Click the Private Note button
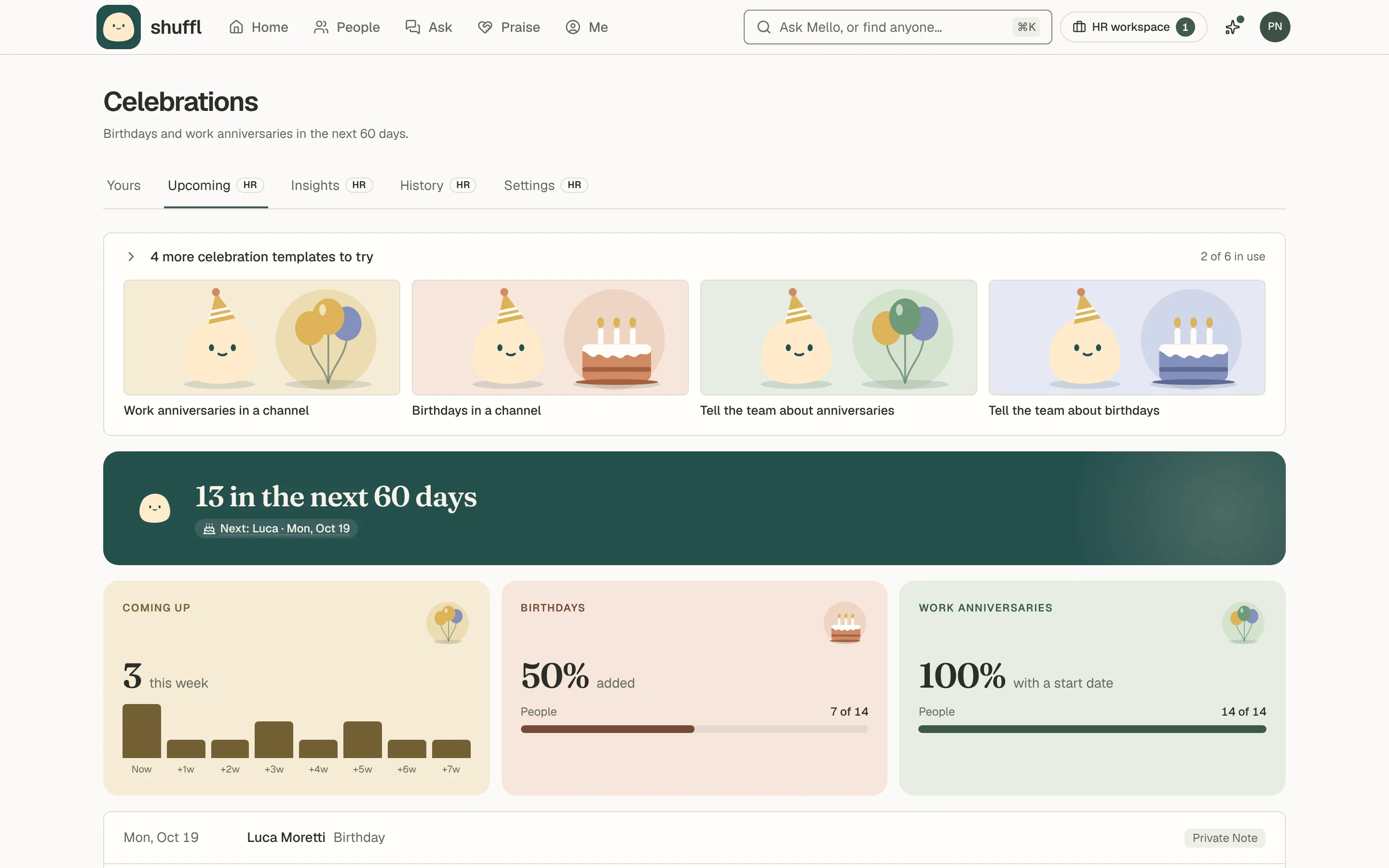This screenshot has width=1389, height=868. click(x=1224, y=838)
